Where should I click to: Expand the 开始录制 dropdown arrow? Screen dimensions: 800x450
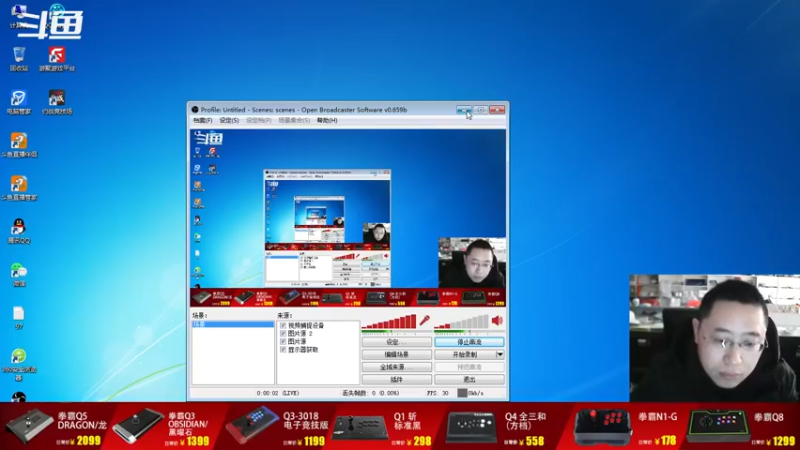[500, 355]
